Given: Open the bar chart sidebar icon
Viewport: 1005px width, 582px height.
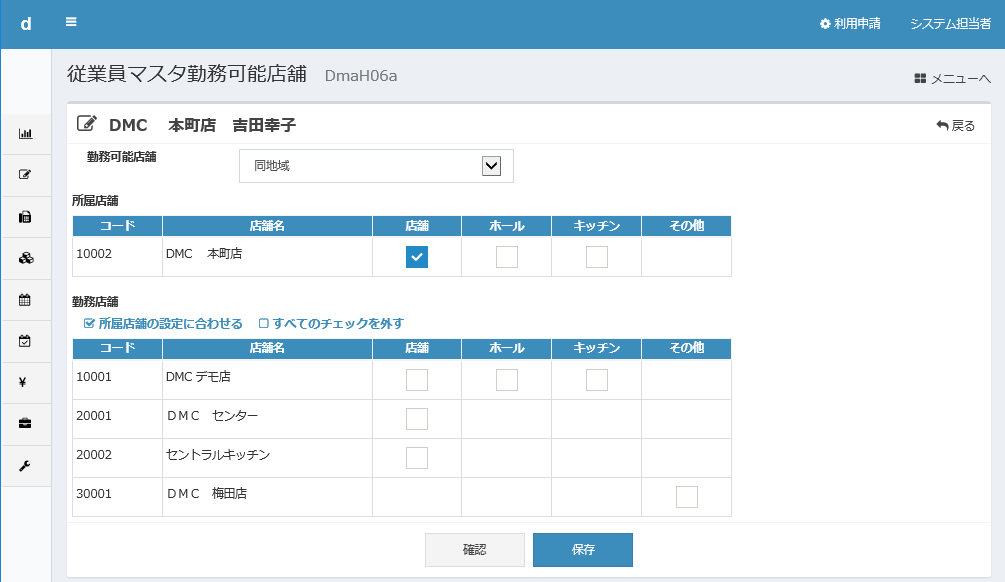Looking at the screenshot, I should 26,134.
